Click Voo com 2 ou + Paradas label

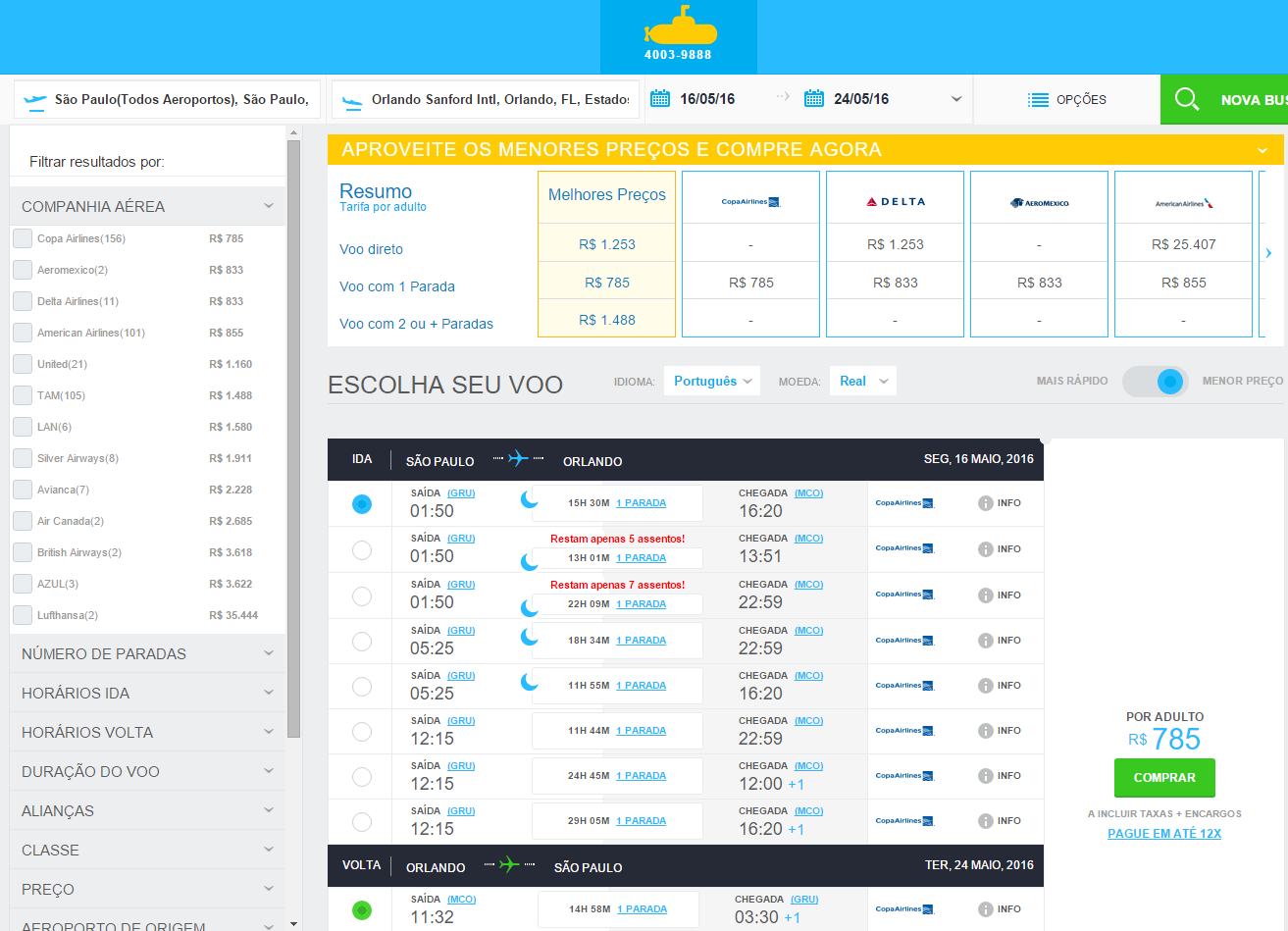click(416, 324)
